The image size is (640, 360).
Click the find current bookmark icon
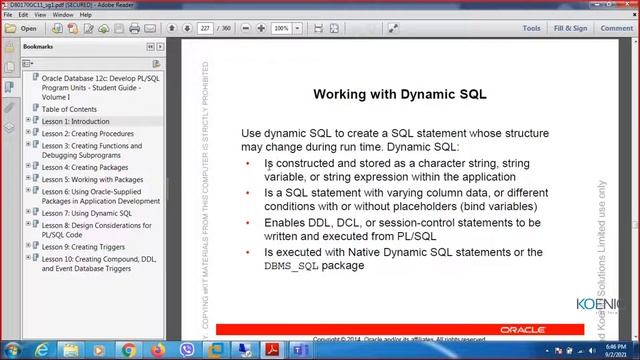[x=156, y=64]
